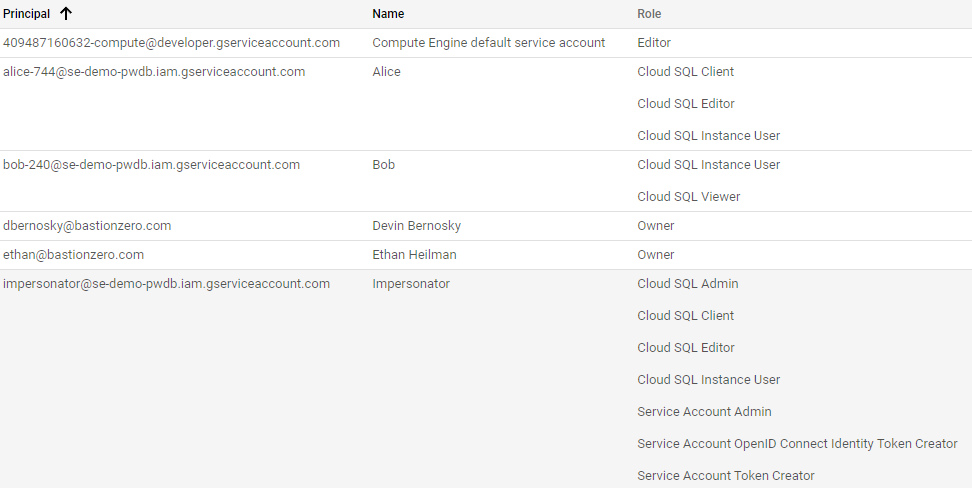Select the bob-240 service account email

tap(151, 165)
